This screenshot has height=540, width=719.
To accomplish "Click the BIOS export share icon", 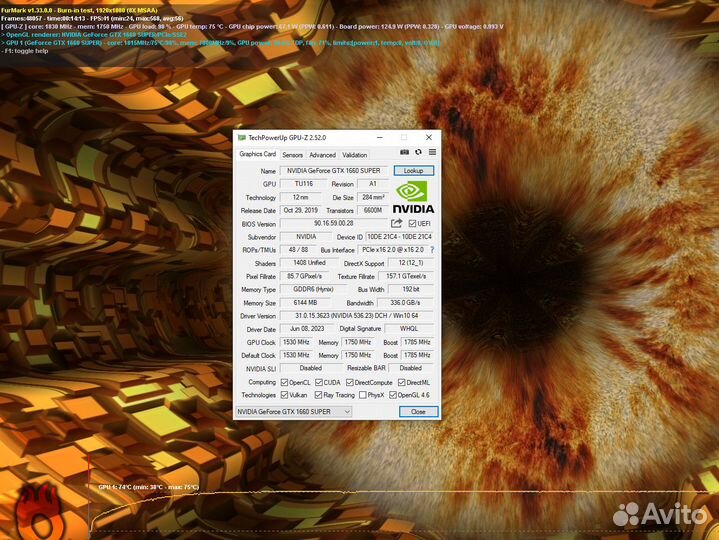I will [396, 224].
